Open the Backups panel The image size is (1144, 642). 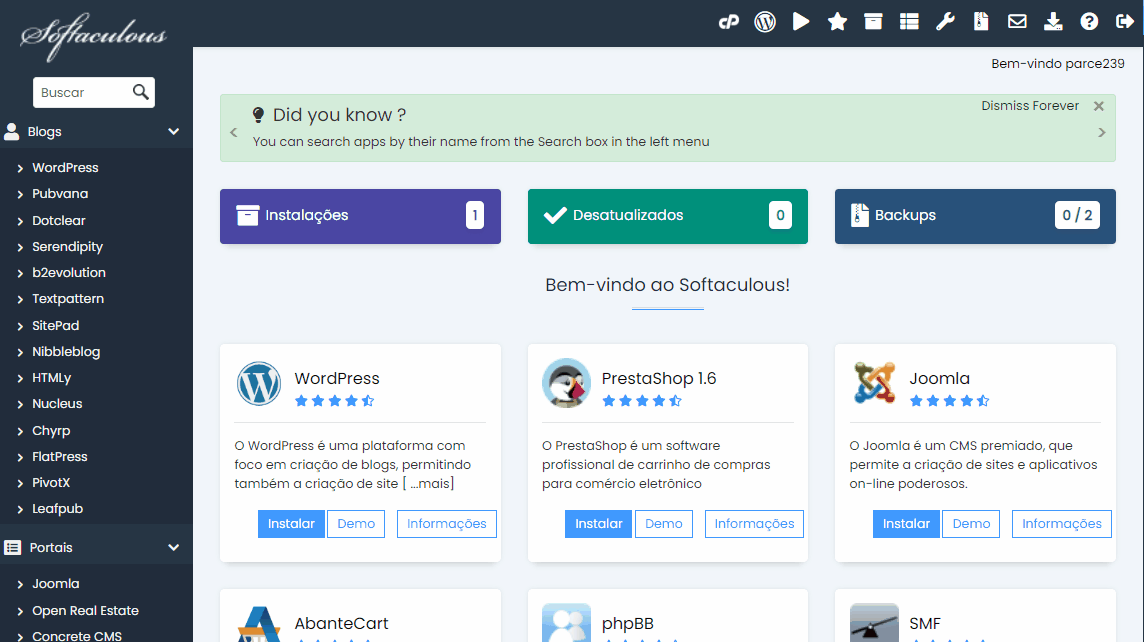point(975,216)
